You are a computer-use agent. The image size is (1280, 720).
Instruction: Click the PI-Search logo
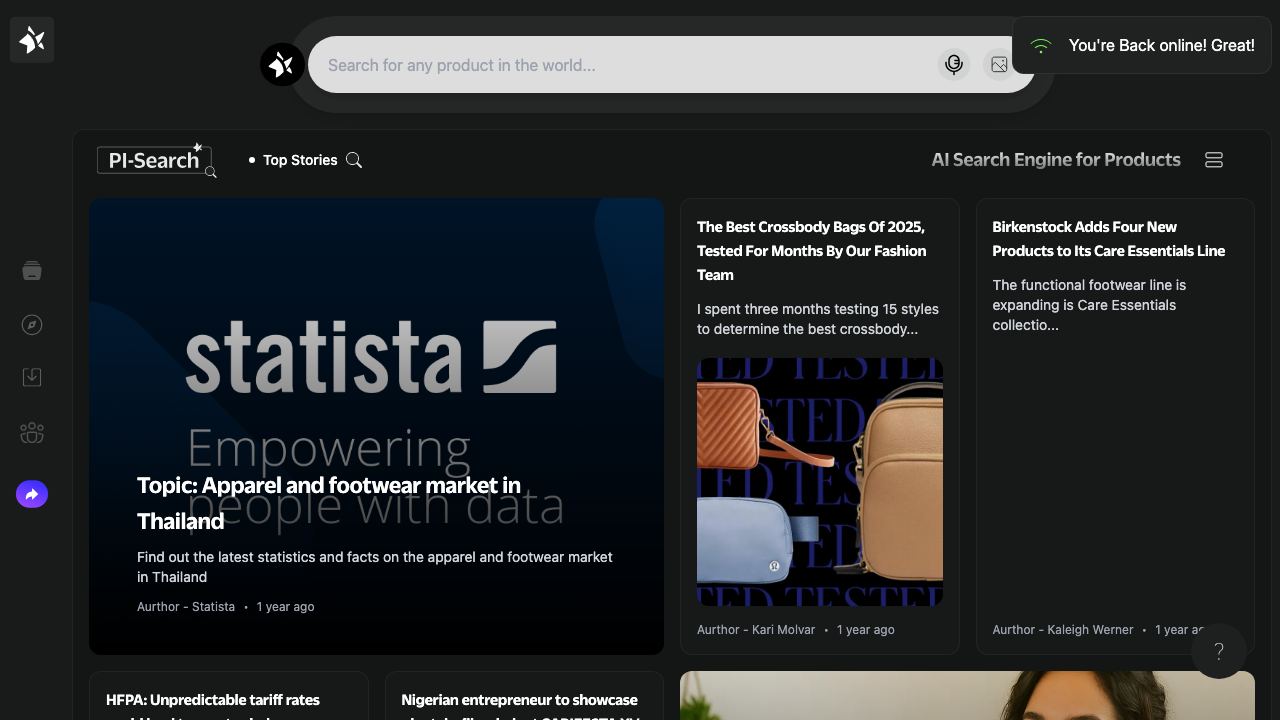pyautogui.click(x=157, y=160)
